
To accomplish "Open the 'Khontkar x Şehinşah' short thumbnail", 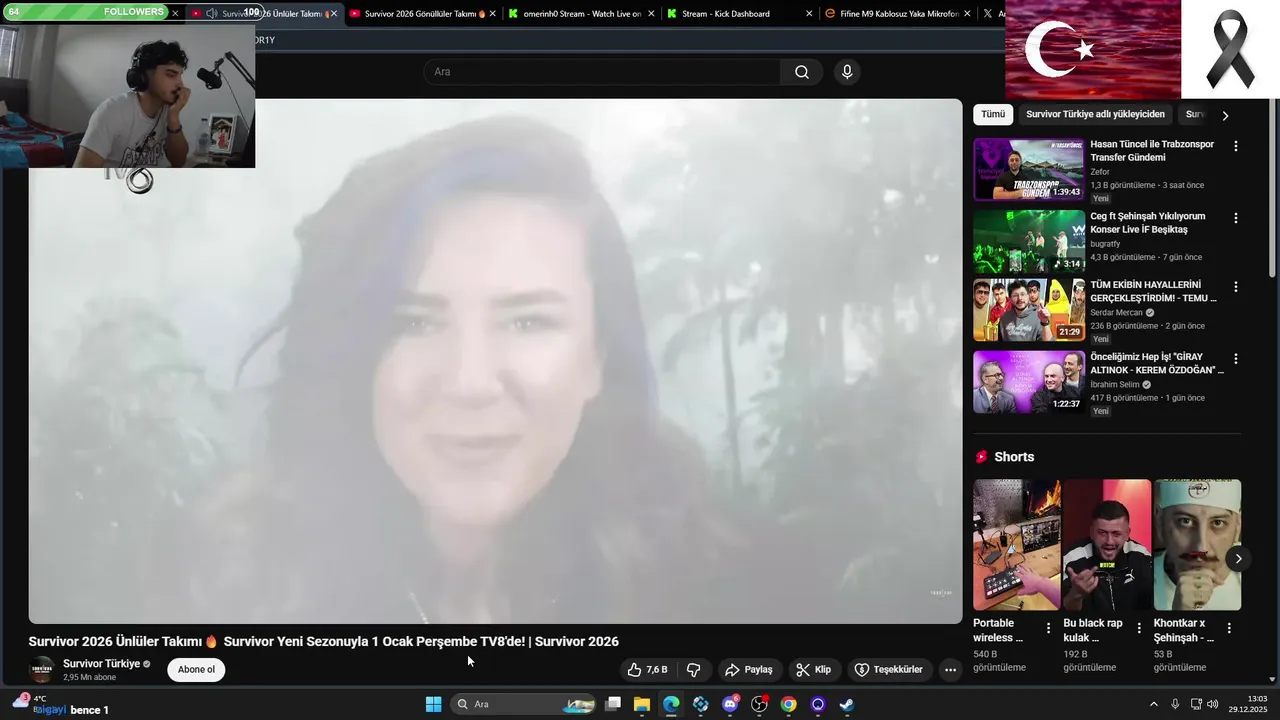I will 1197,545.
